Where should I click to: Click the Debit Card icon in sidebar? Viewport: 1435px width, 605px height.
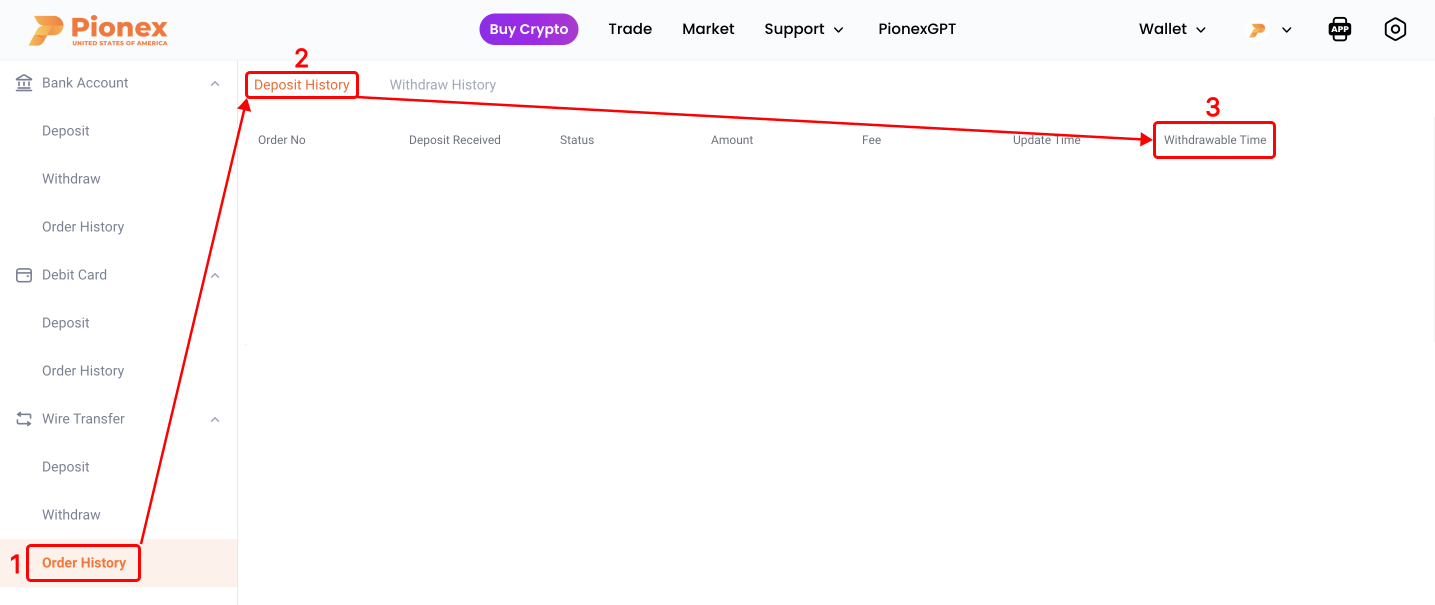pos(24,275)
